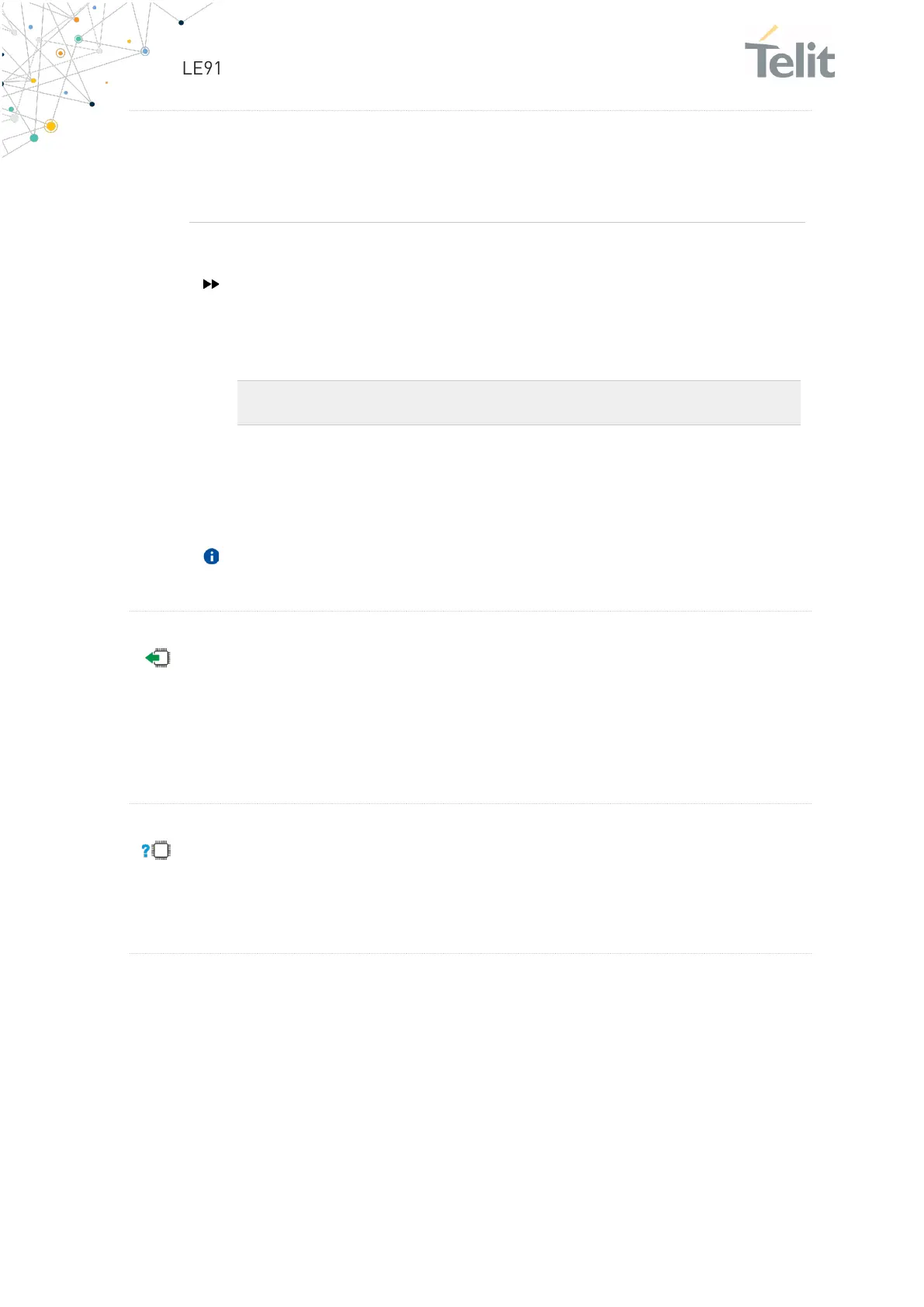Click the teal dot in header graphic
This screenshot has height=1307, width=924.
pos(34,138)
